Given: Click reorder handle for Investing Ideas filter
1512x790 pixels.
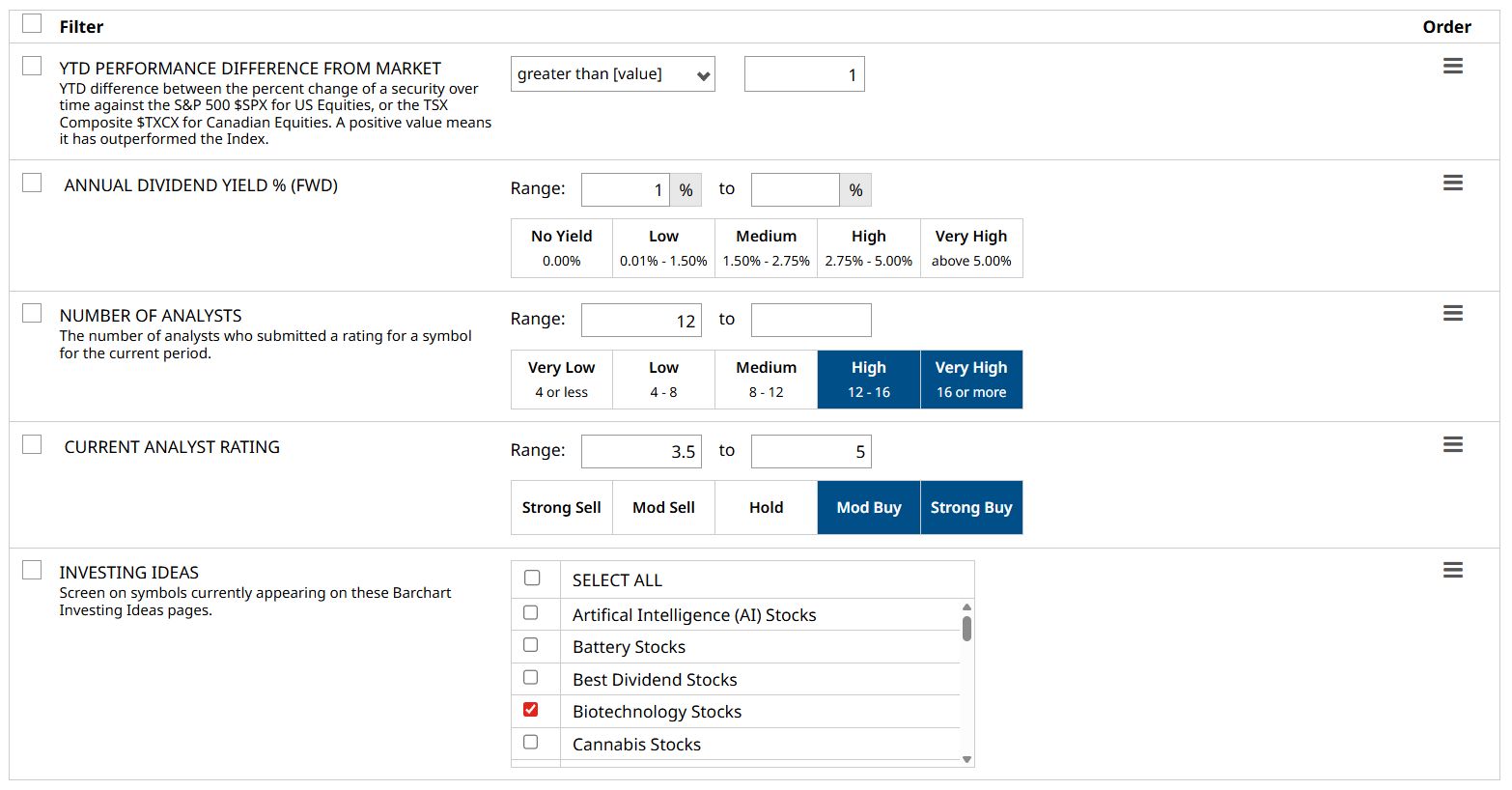Looking at the screenshot, I should pyautogui.click(x=1452, y=571).
